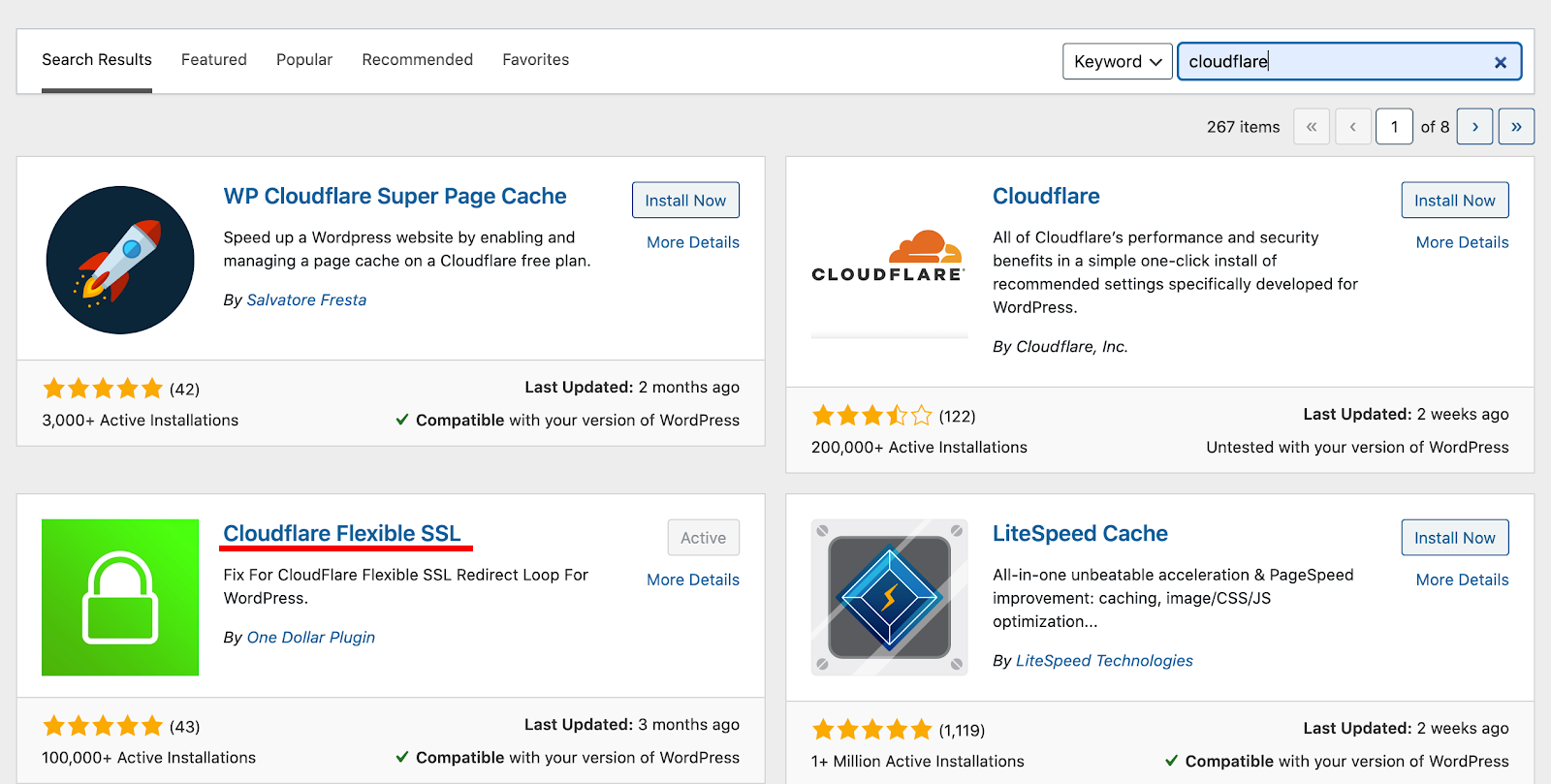
Task: Click '100,000+ Active Installations' text
Action: point(149,758)
